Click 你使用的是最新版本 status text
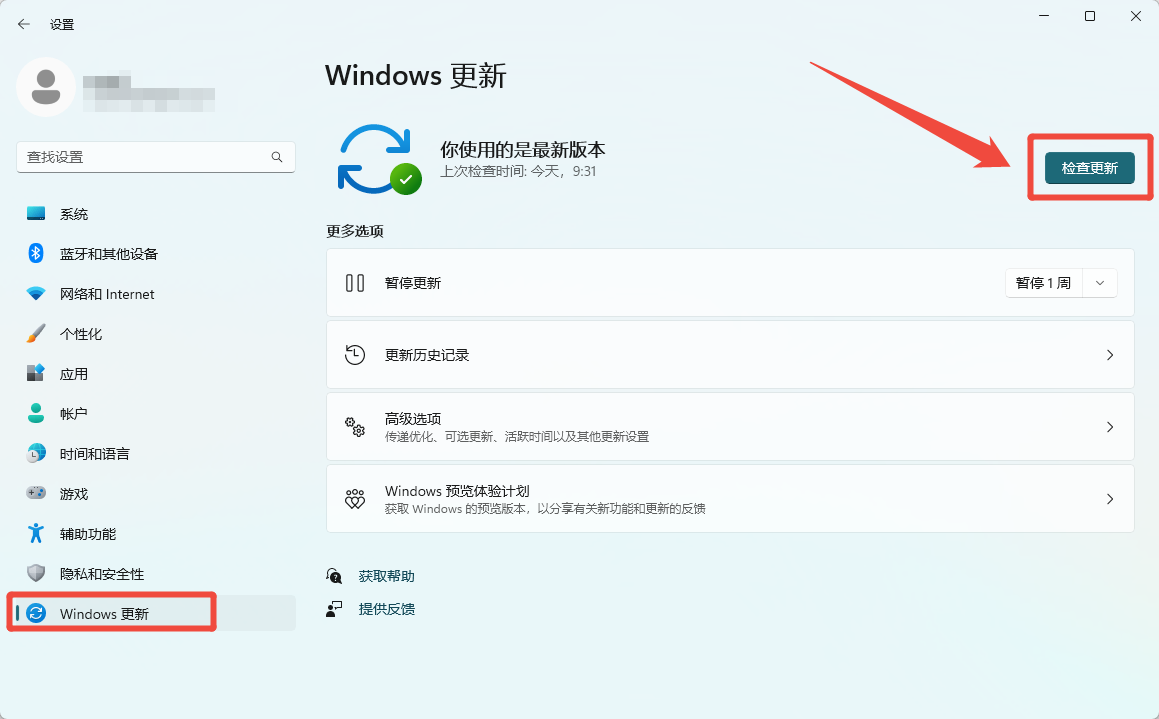1159x719 pixels. [x=523, y=150]
